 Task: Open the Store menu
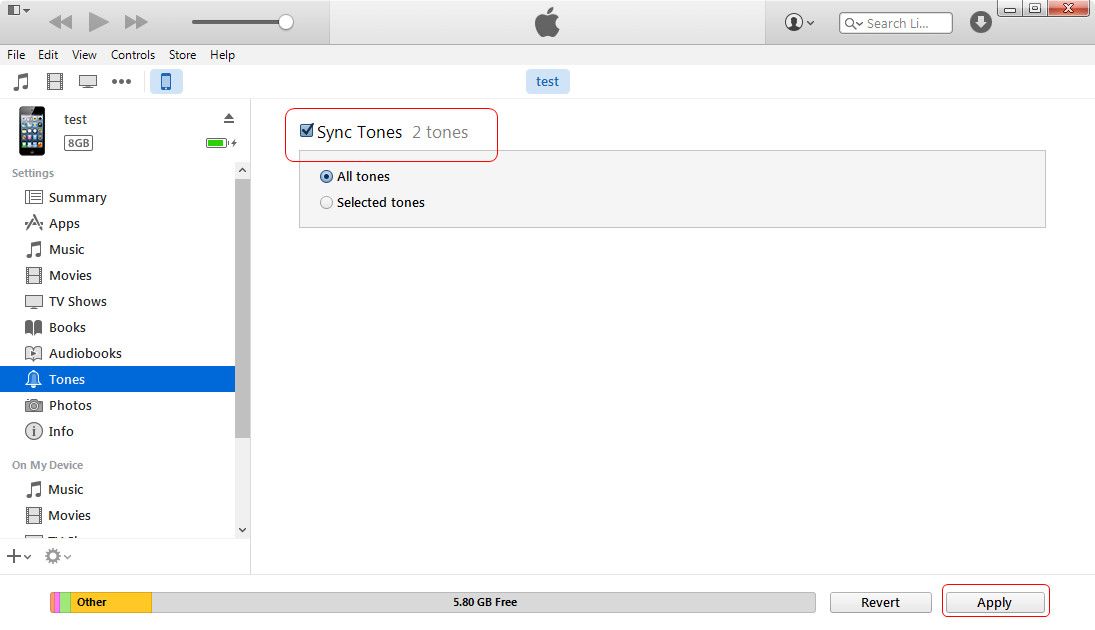point(182,54)
